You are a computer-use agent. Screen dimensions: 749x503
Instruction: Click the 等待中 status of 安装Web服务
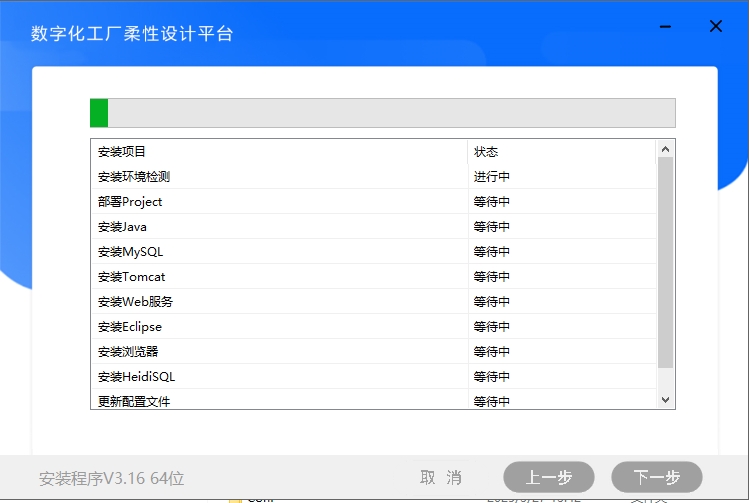tap(492, 301)
